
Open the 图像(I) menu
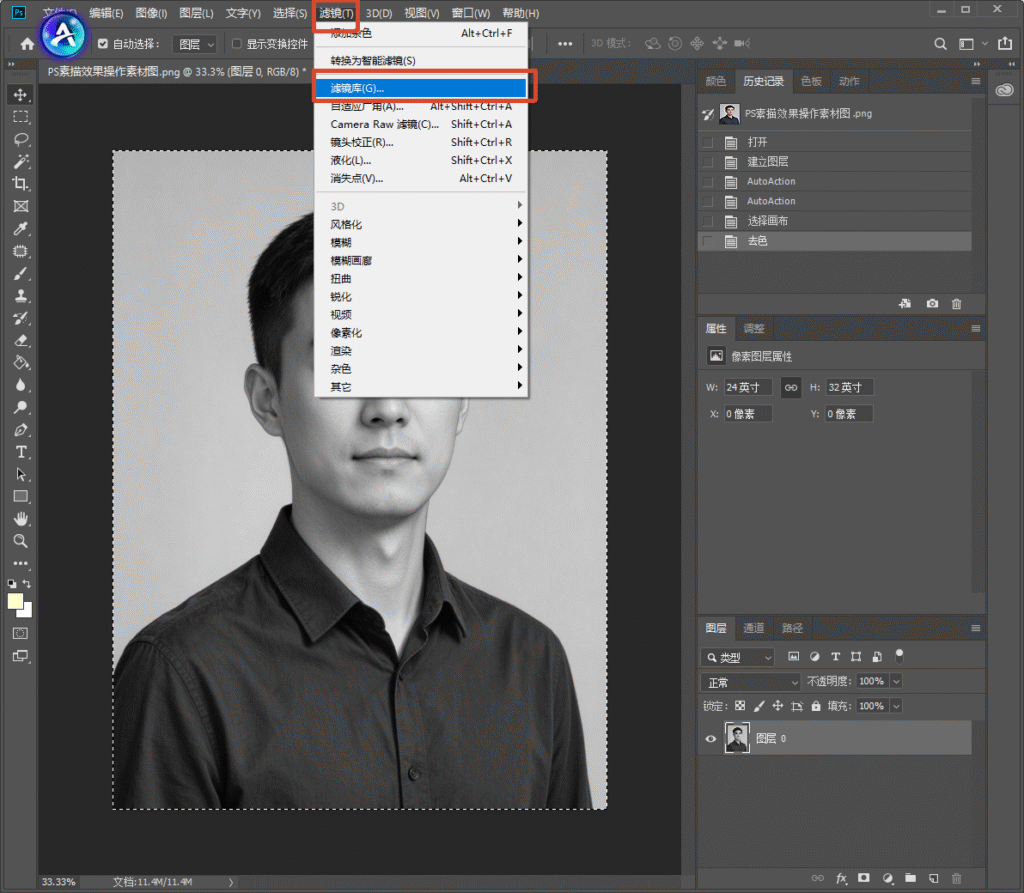coord(151,13)
